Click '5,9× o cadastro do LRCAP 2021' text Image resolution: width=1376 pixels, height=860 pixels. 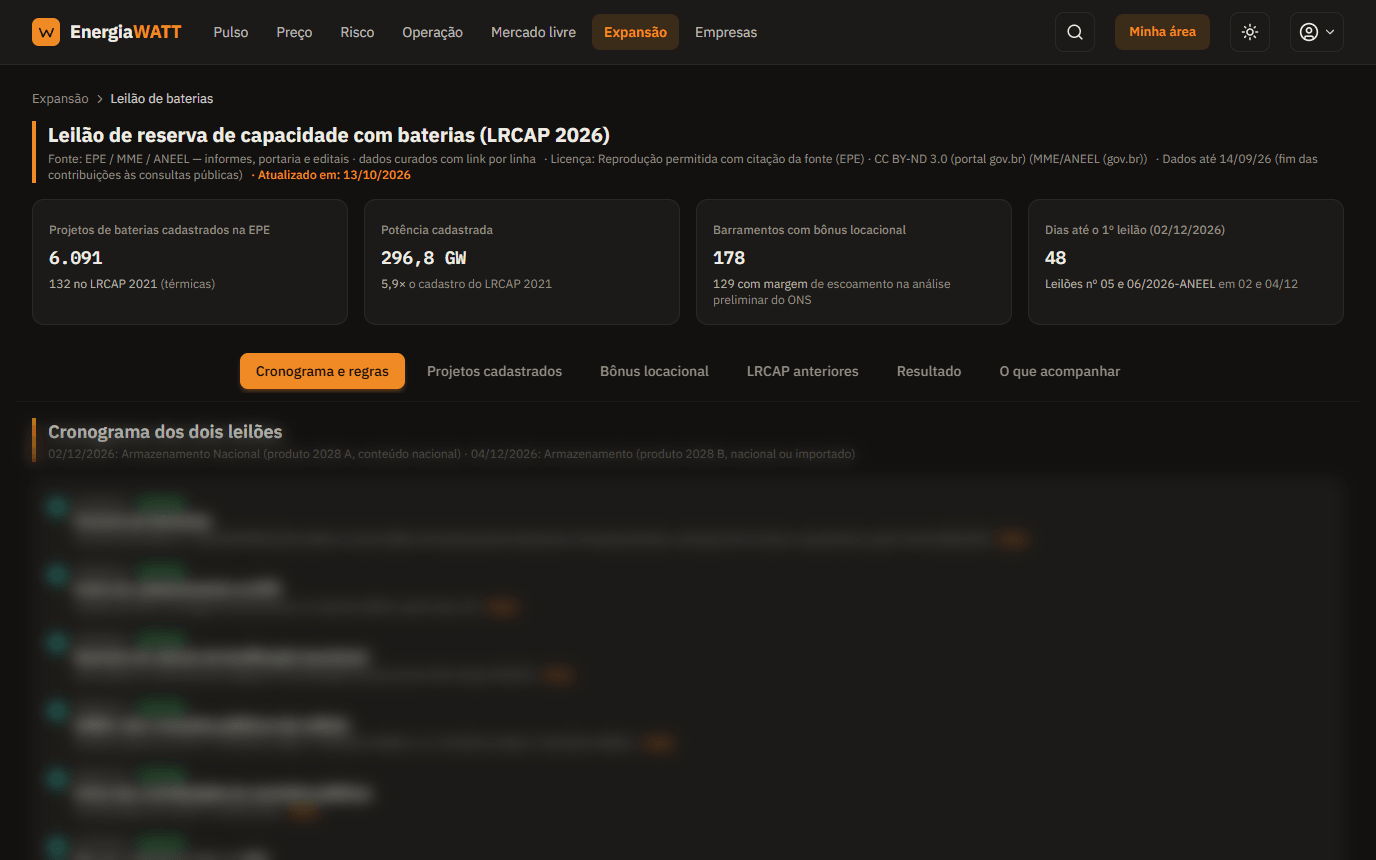pos(466,284)
